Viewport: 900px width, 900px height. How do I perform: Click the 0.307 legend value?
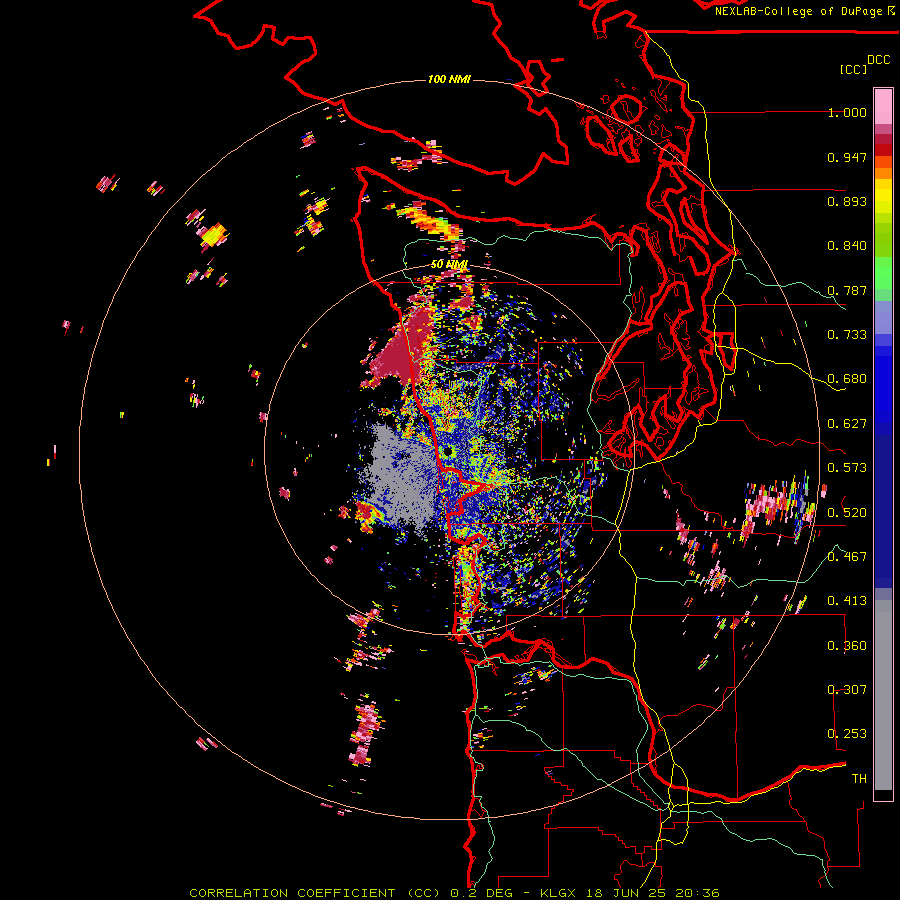[x=847, y=690]
